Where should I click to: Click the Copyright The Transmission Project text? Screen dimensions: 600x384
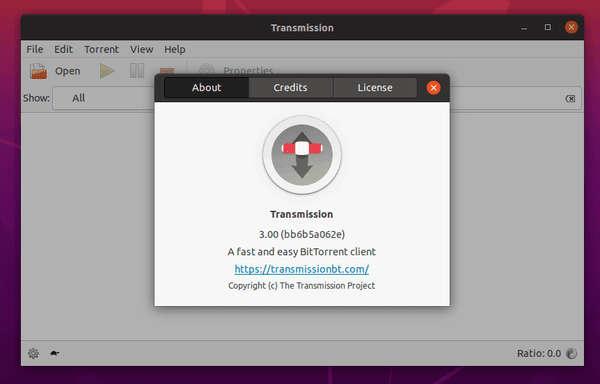(x=302, y=286)
